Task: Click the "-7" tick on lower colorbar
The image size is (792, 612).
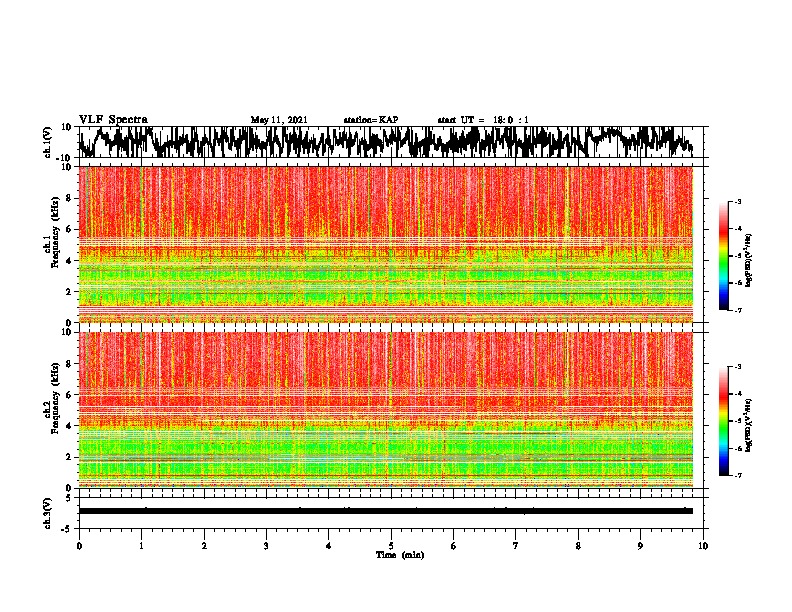Action: [x=737, y=475]
